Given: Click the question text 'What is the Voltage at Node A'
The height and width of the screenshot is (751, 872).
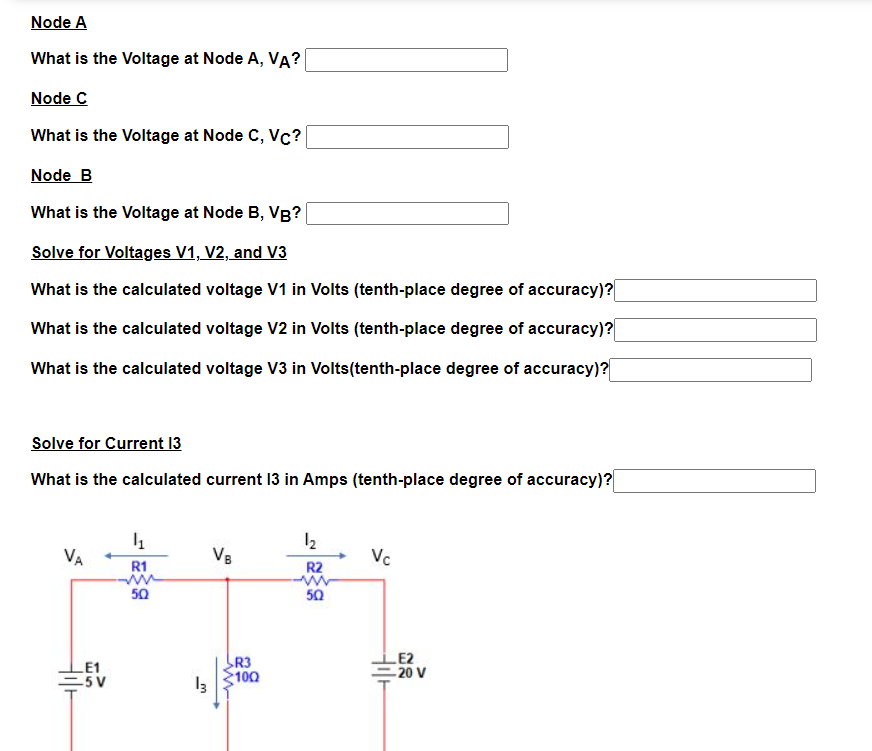Looking at the screenshot, I should (x=166, y=59).
